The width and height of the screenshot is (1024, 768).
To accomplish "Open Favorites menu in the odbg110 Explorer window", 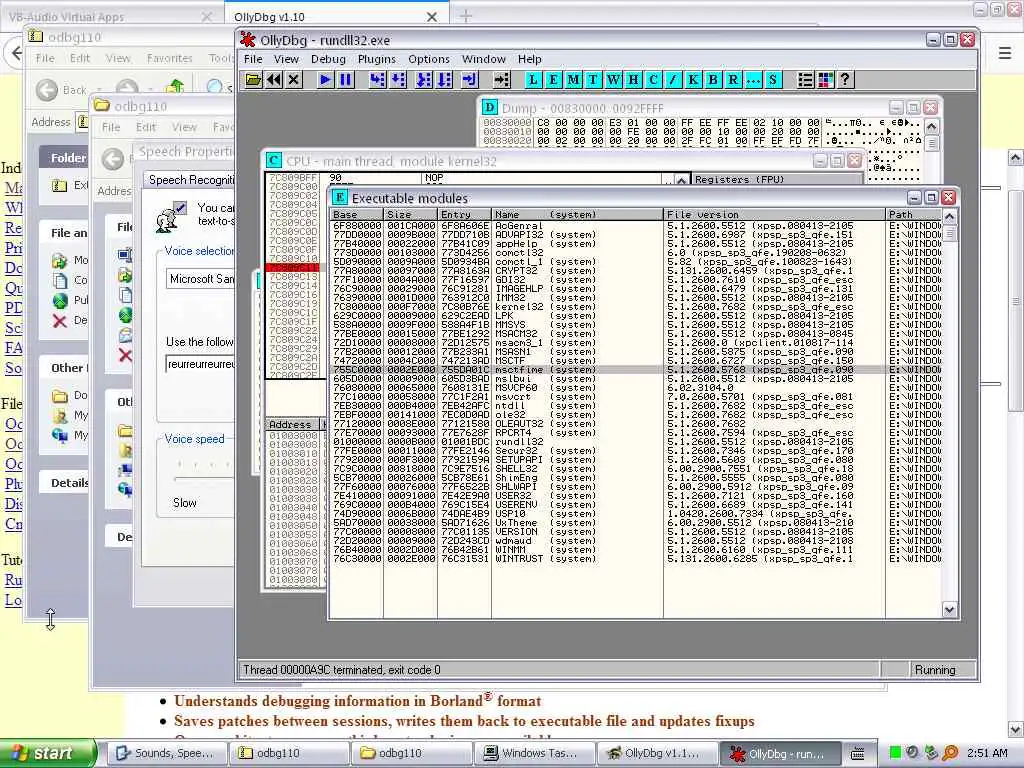I will click(x=169, y=58).
